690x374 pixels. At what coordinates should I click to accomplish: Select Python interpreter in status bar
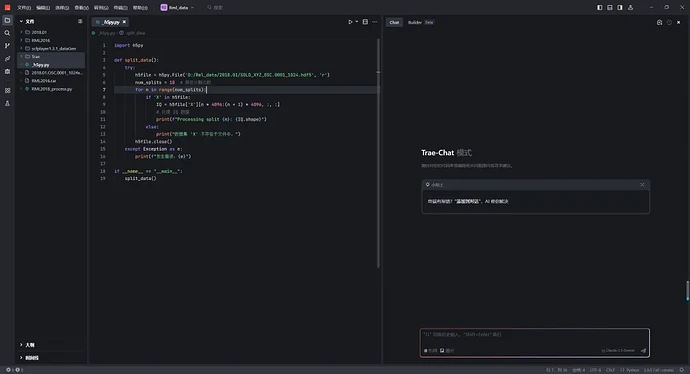[659, 370]
